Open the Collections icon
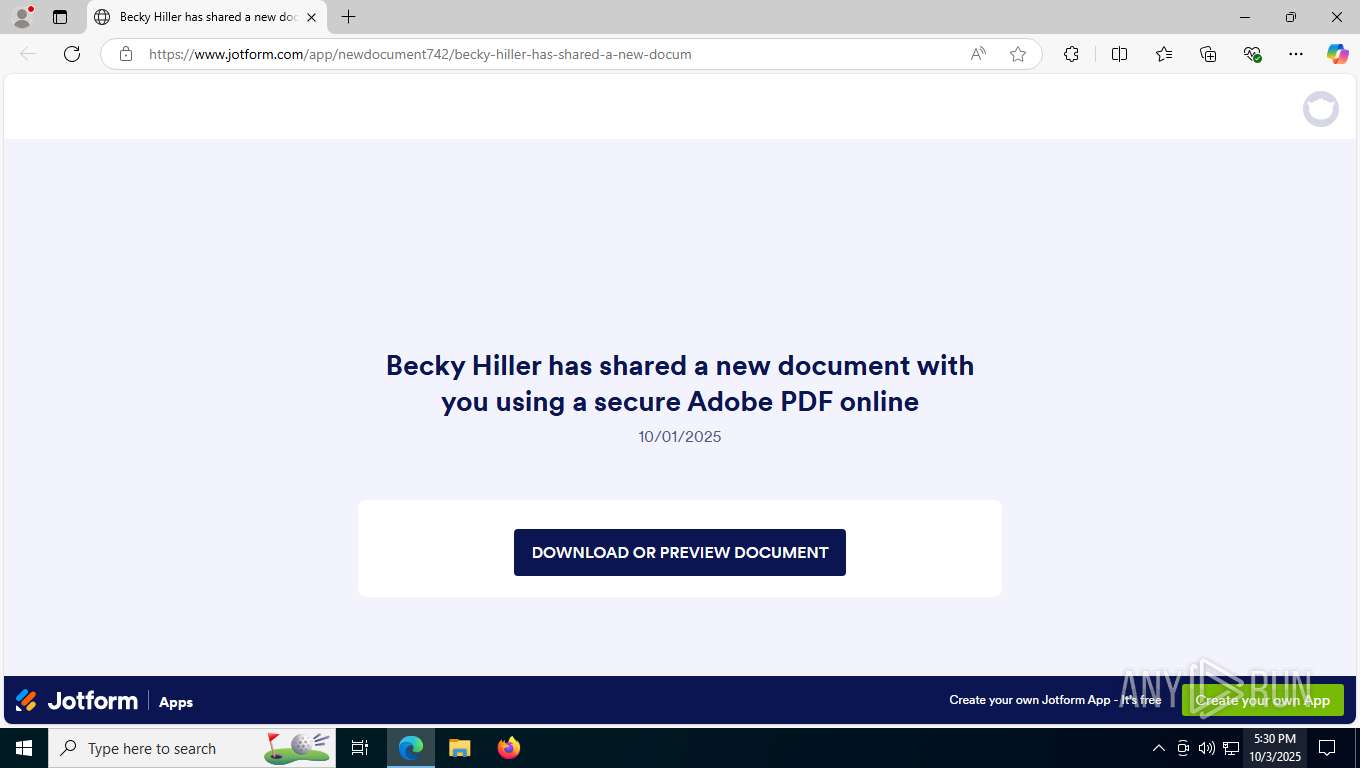 [x=1208, y=54]
